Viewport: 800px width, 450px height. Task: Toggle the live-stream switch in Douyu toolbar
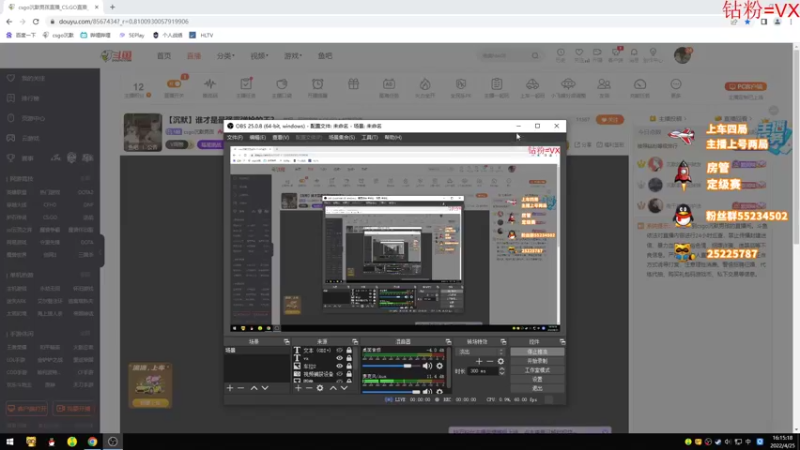pos(174,84)
